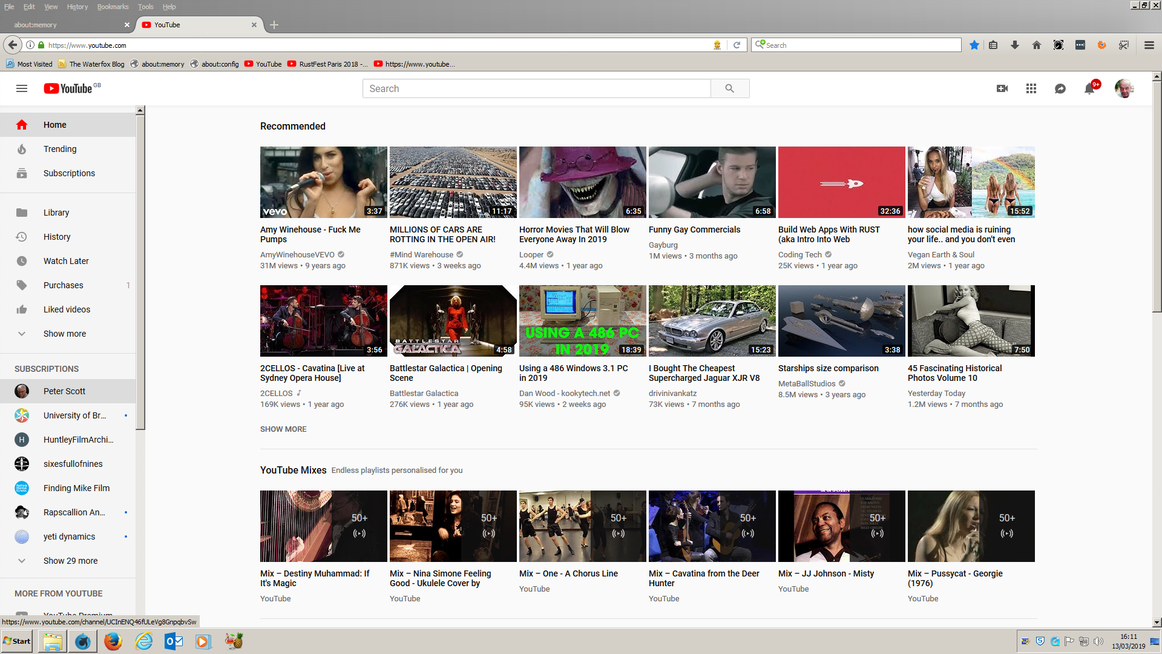
Task: Open the upload video camera icon
Action: (x=1002, y=88)
